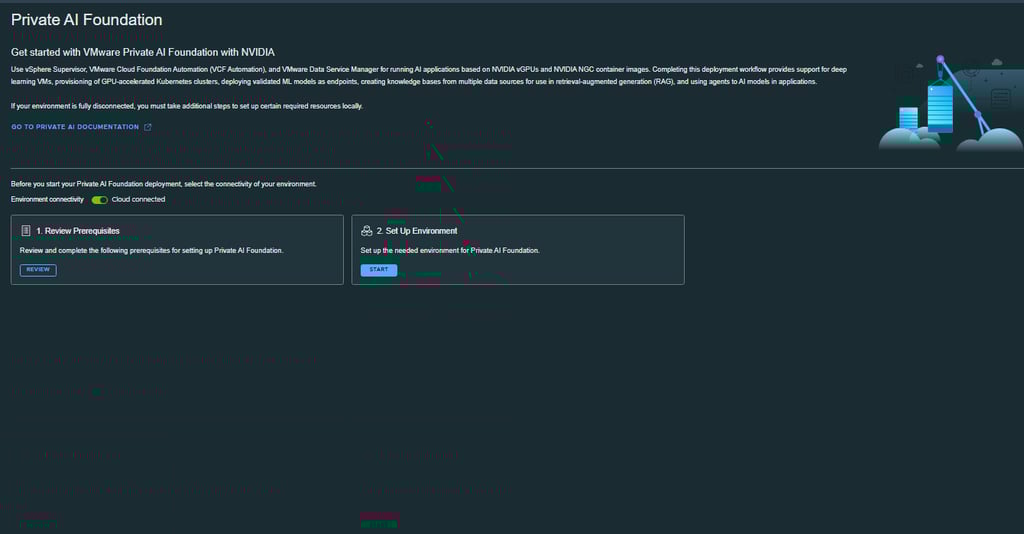
Task: Click the 'Private AI Foundation' page heading
Action: (87, 20)
